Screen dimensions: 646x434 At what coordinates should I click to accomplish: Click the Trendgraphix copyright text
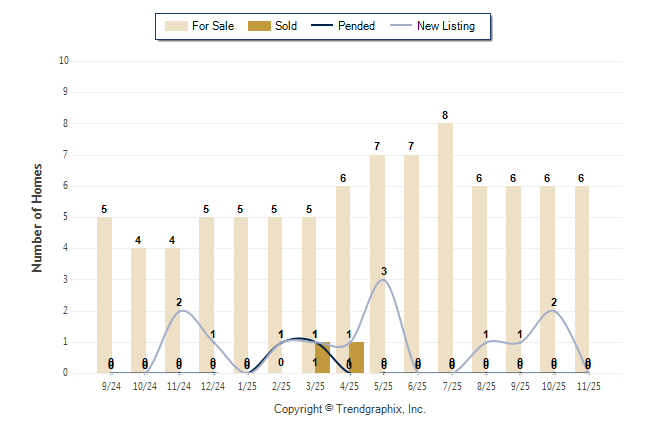tap(350, 409)
